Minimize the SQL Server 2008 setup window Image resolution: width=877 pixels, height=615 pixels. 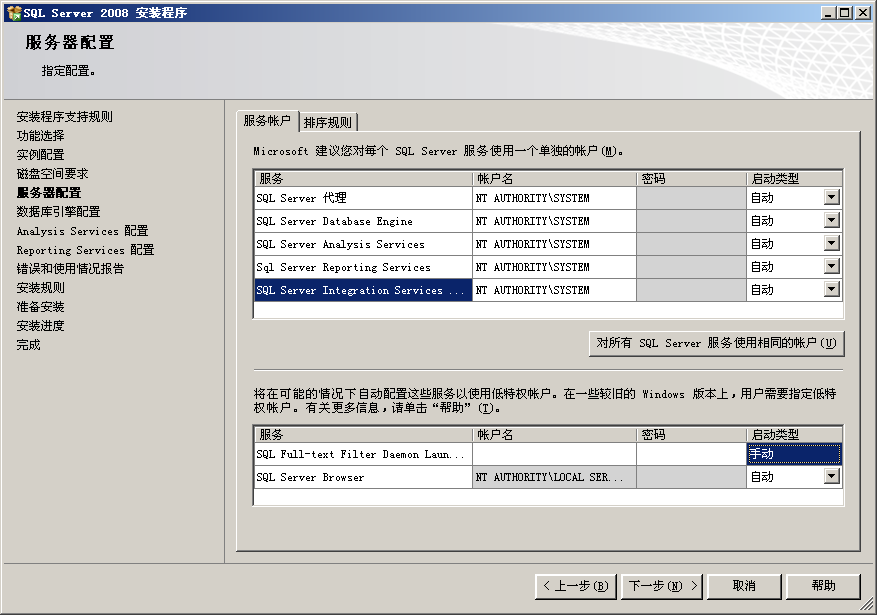coord(829,12)
